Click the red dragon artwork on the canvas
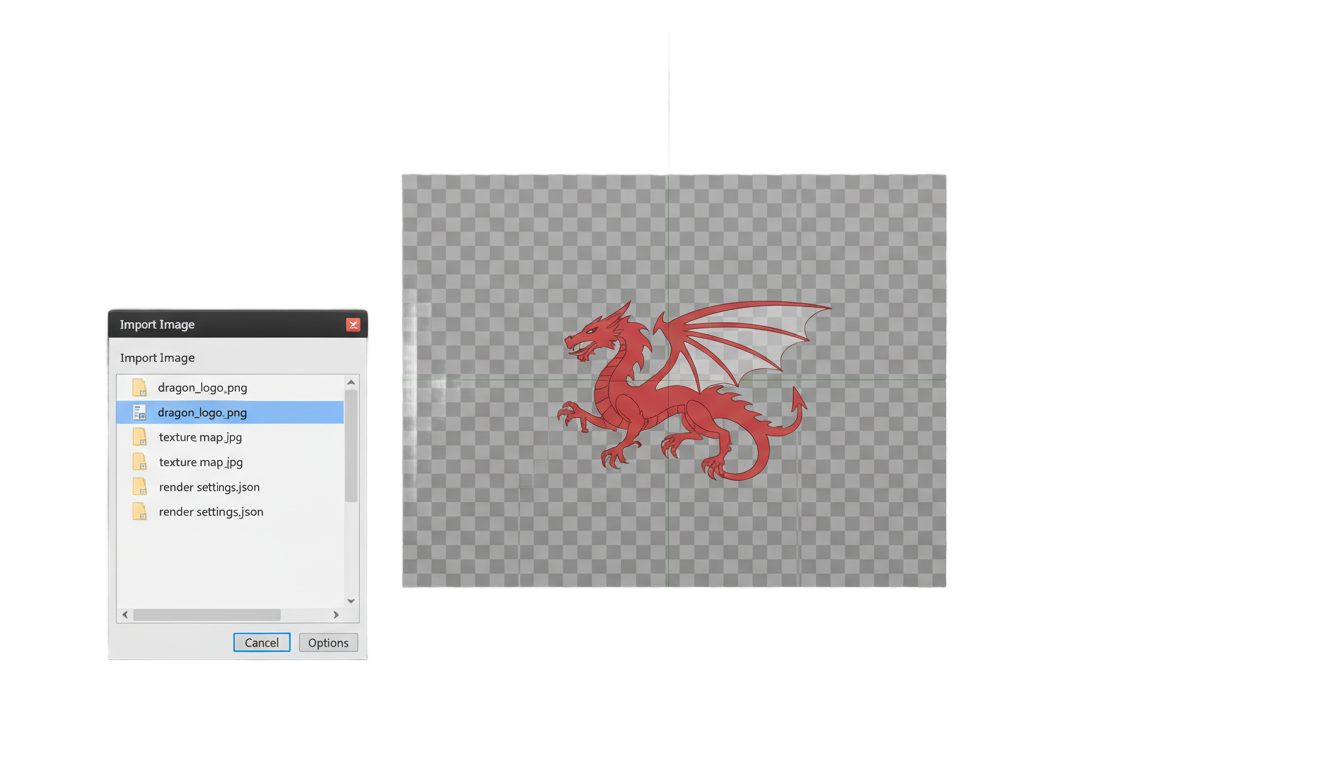The height and width of the screenshot is (768, 1344). [x=693, y=391]
